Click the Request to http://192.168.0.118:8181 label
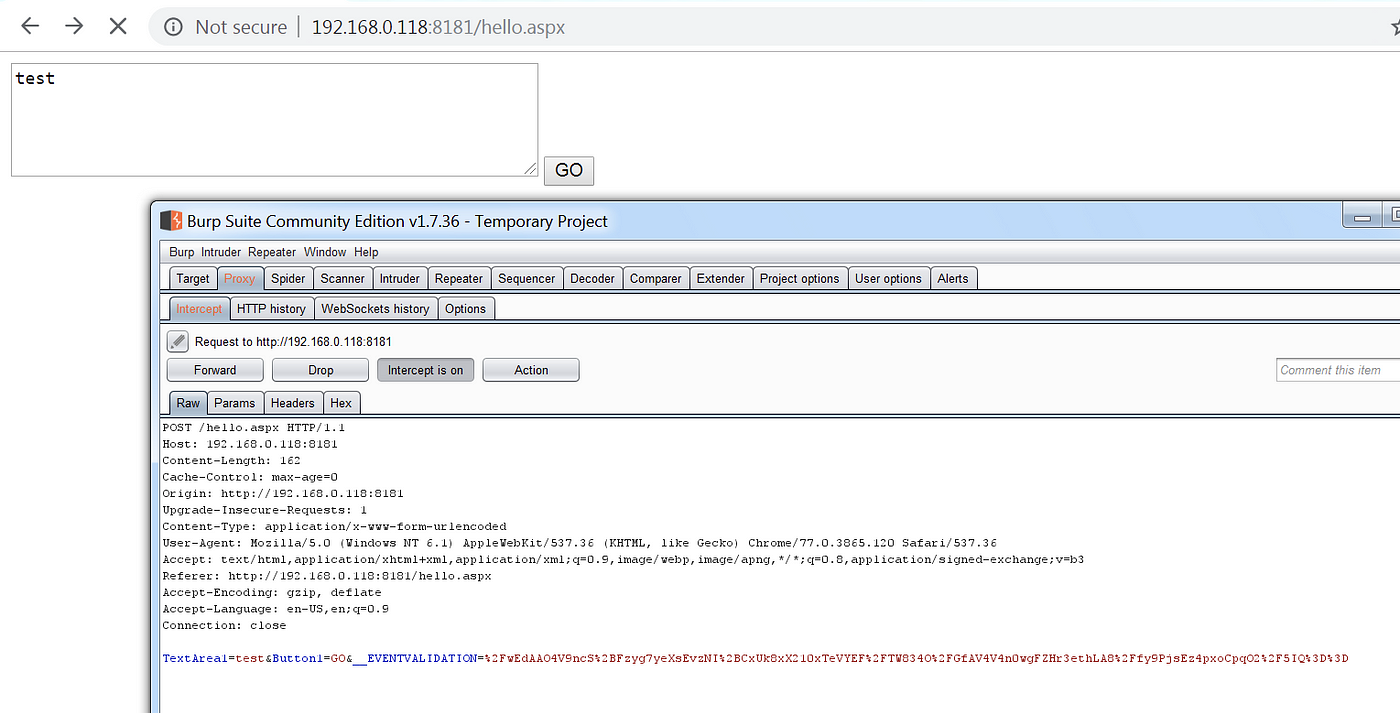Screen dimensions: 1400x713 point(293,342)
